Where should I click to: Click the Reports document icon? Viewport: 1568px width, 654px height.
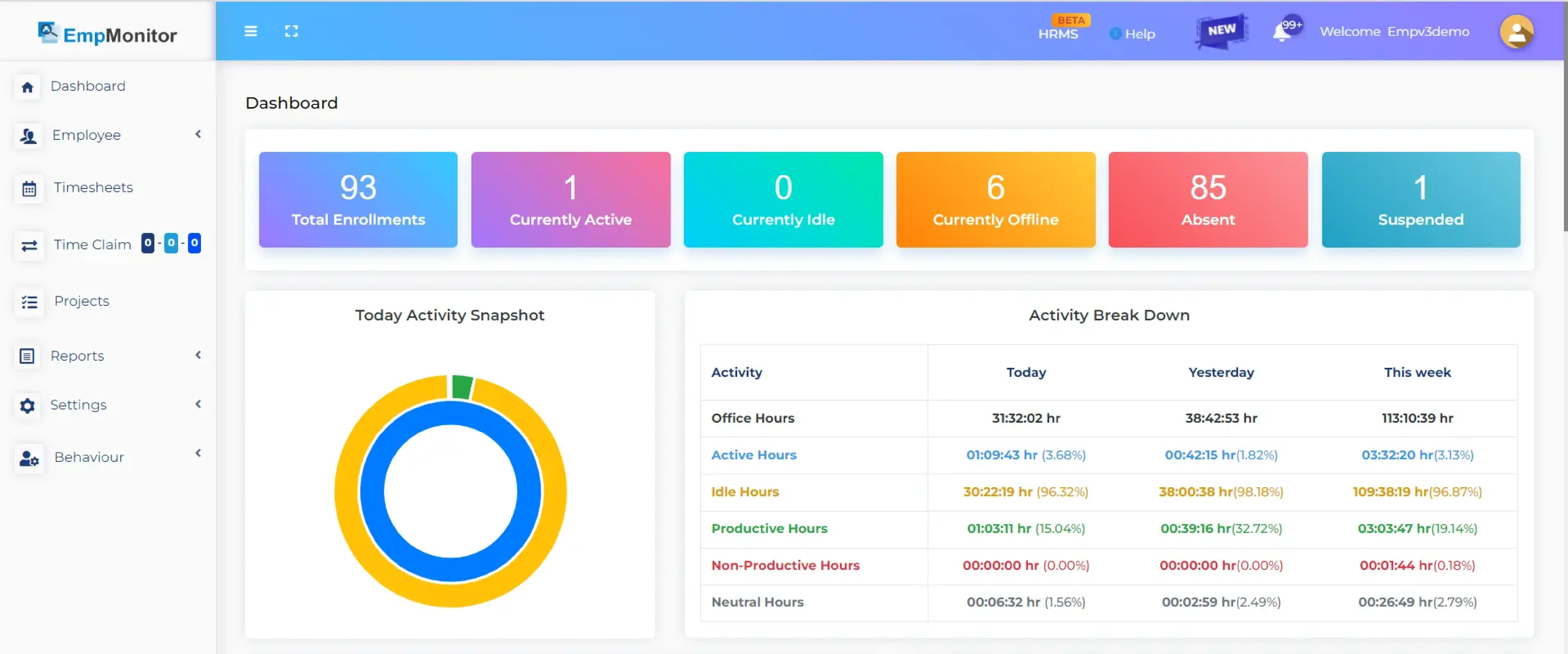tap(27, 356)
